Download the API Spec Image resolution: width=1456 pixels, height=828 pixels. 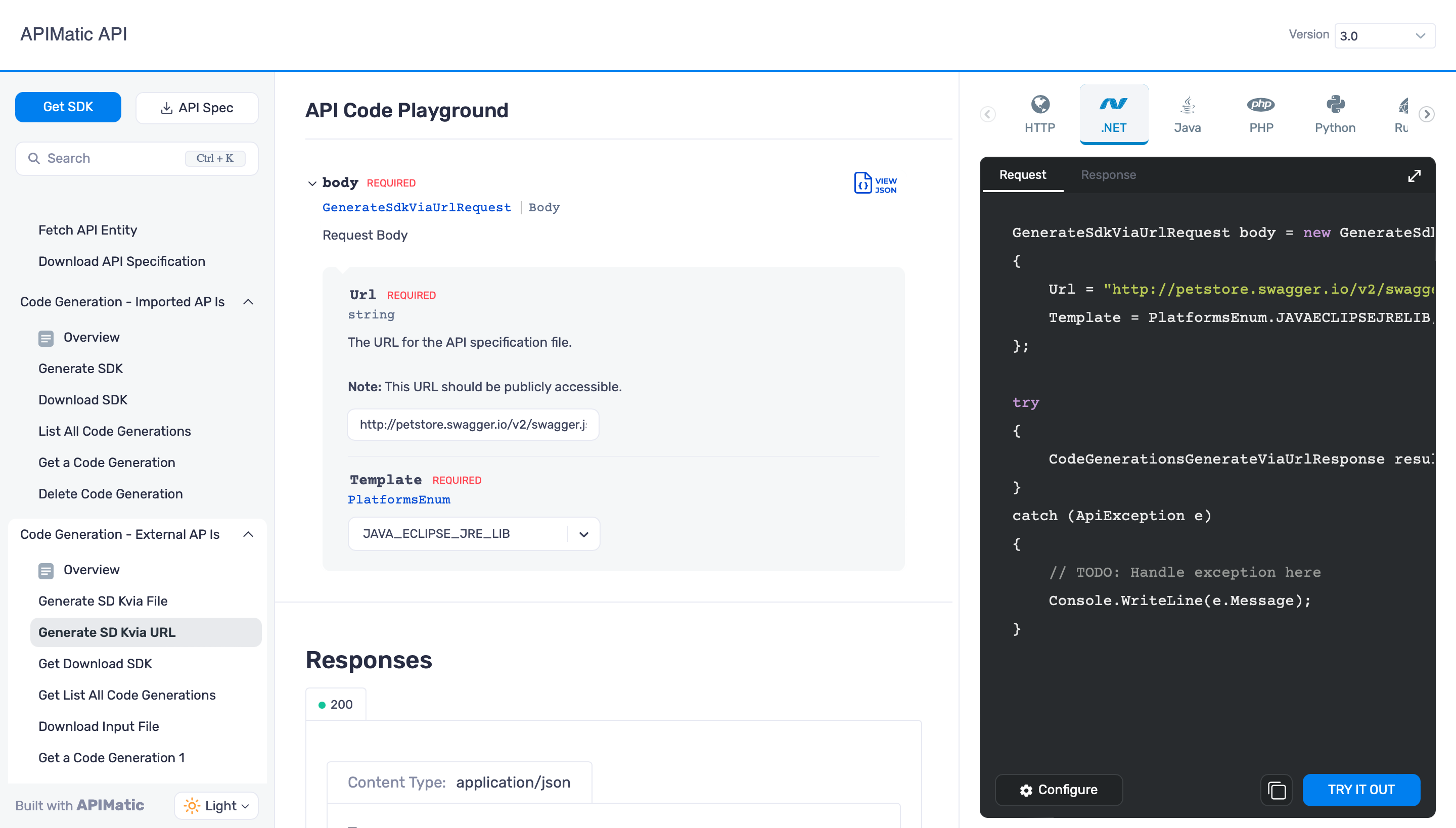pos(197,108)
